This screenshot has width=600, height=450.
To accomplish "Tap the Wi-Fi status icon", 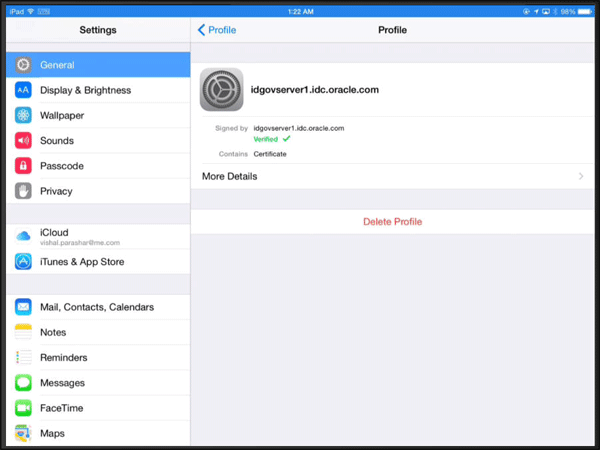I will point(31,11).
